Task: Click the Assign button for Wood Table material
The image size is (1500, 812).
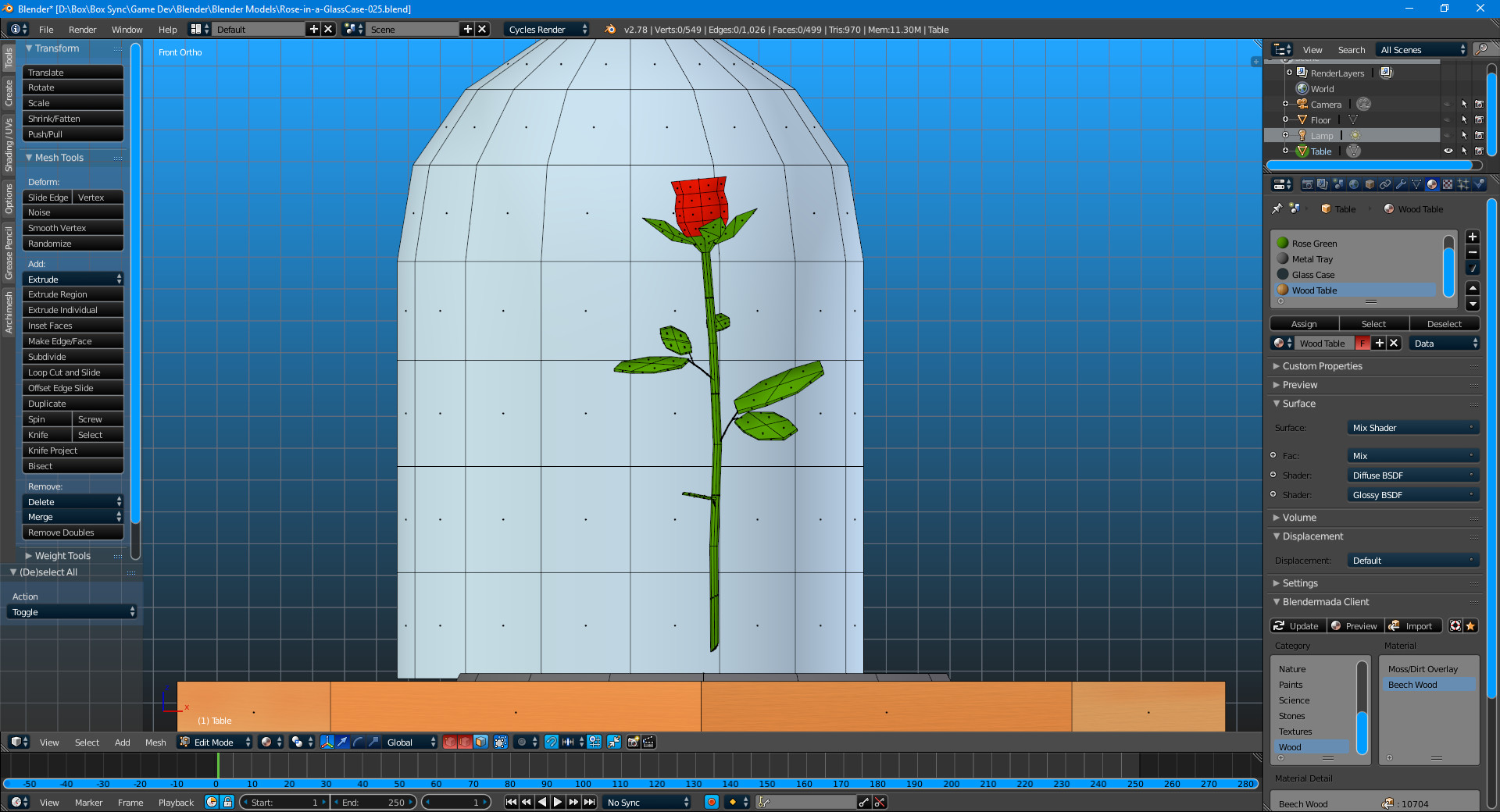Action: (1303, 323)
